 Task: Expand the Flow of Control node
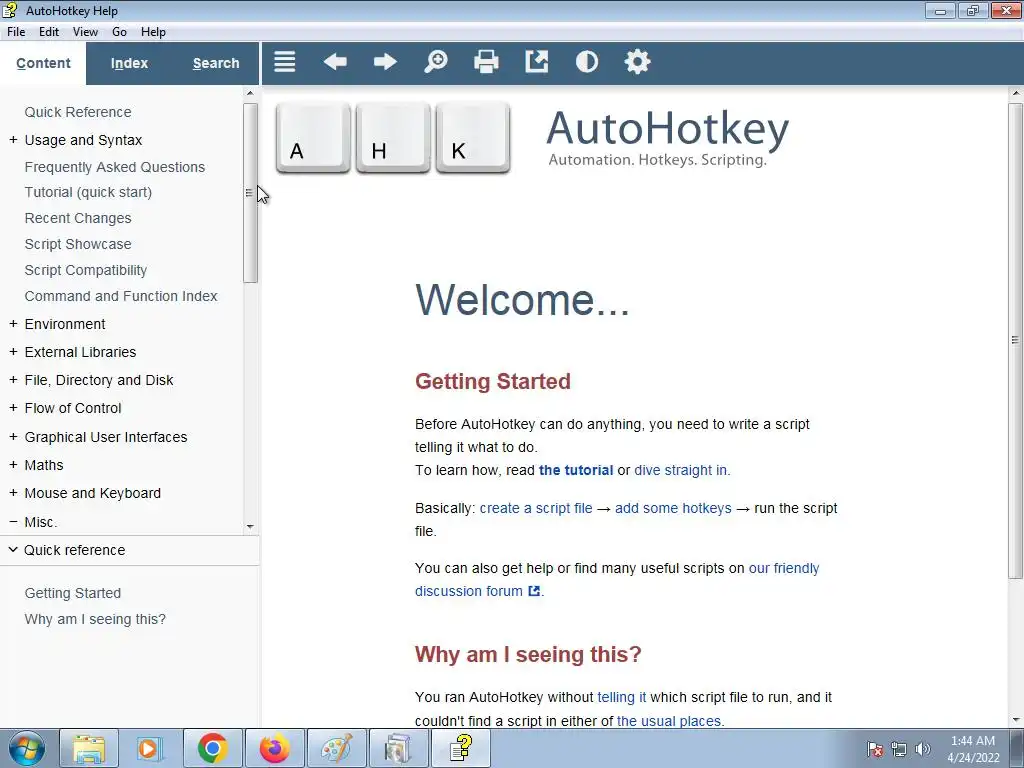[x=13, y=408]
